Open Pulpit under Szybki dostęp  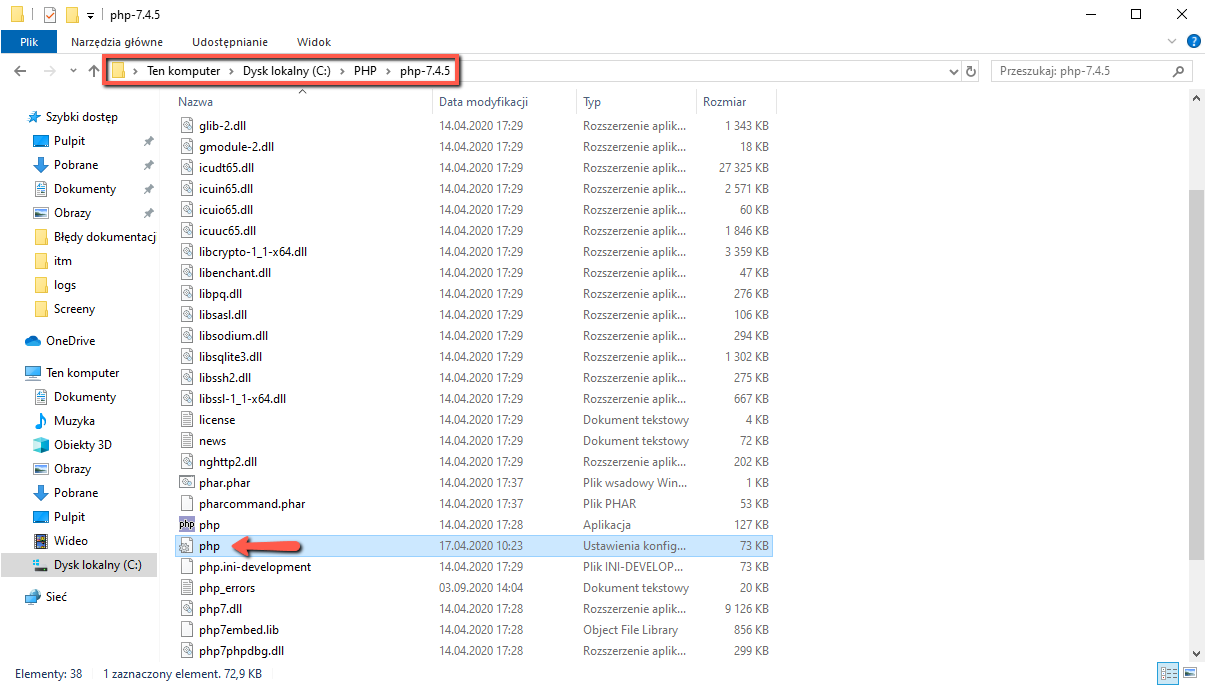[x=69, y=141]
